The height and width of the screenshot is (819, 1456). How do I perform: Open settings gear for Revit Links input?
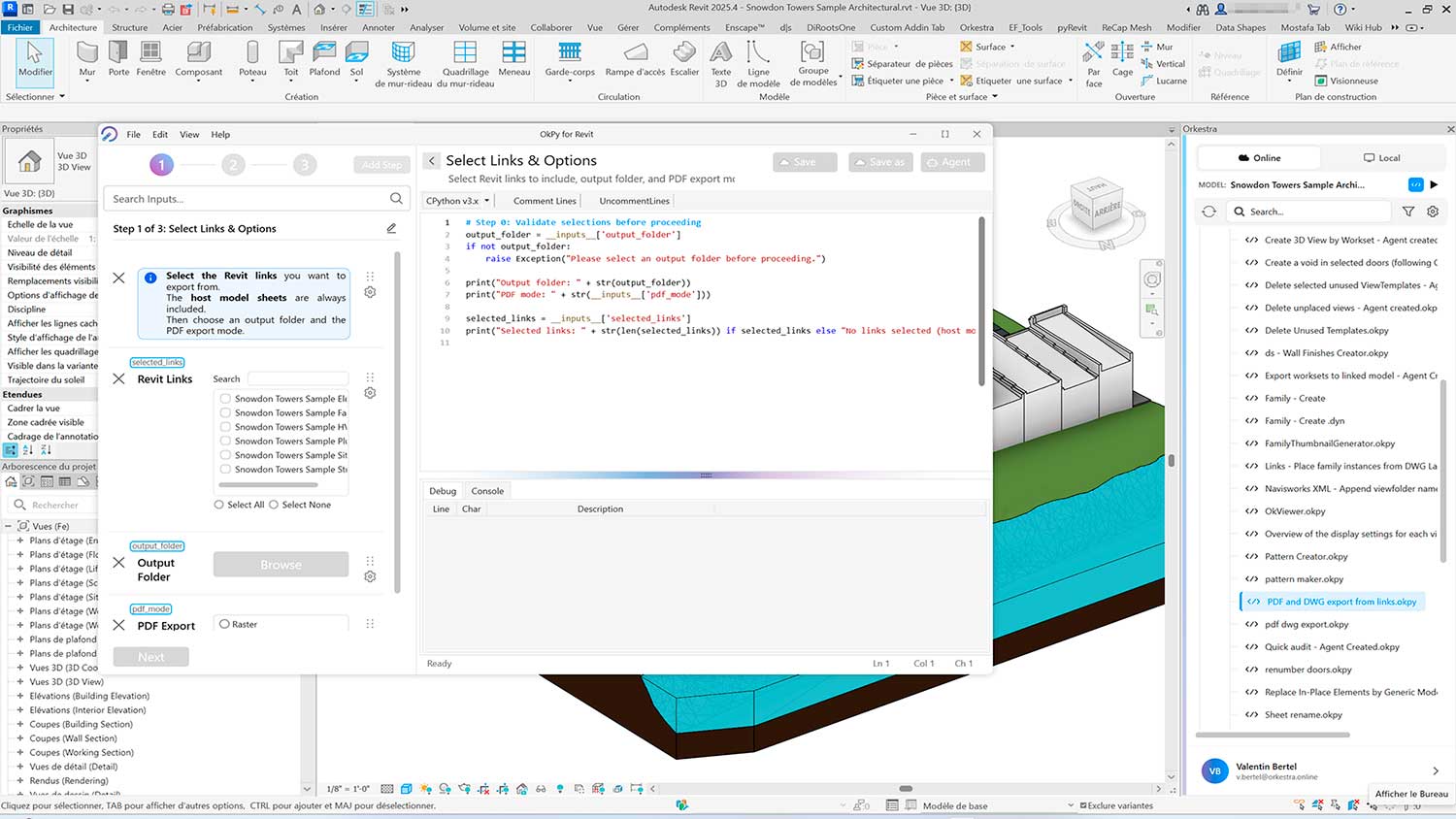click(x=370, y=393)
